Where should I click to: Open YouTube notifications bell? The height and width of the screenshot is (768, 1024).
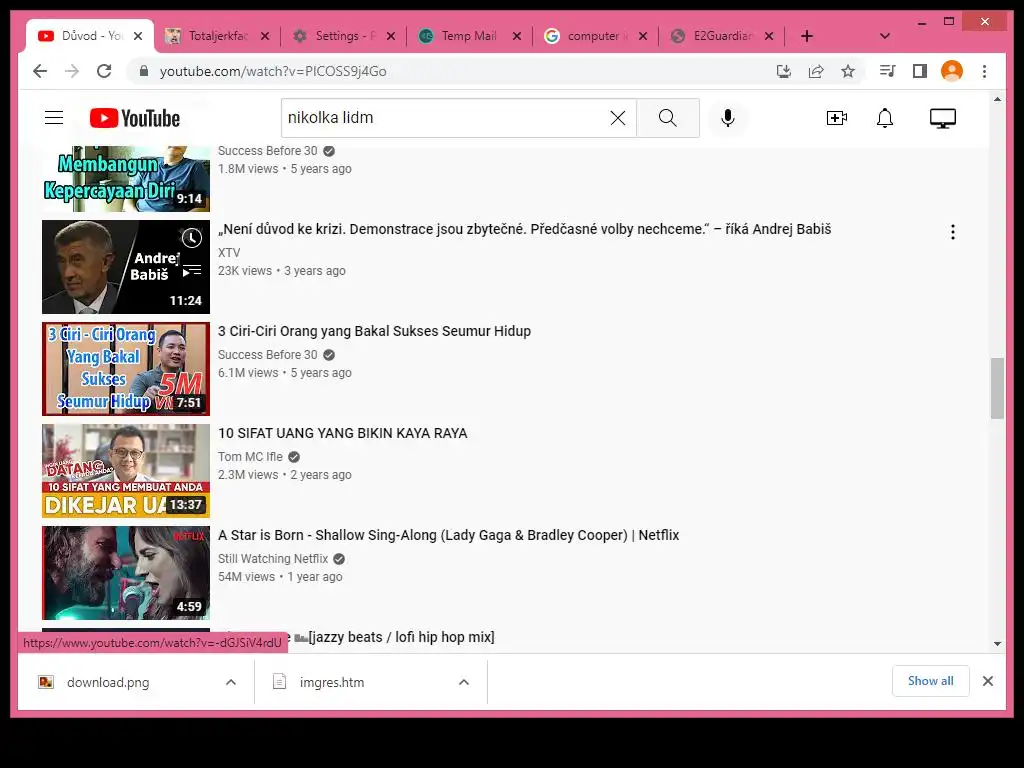pos(885,118)
